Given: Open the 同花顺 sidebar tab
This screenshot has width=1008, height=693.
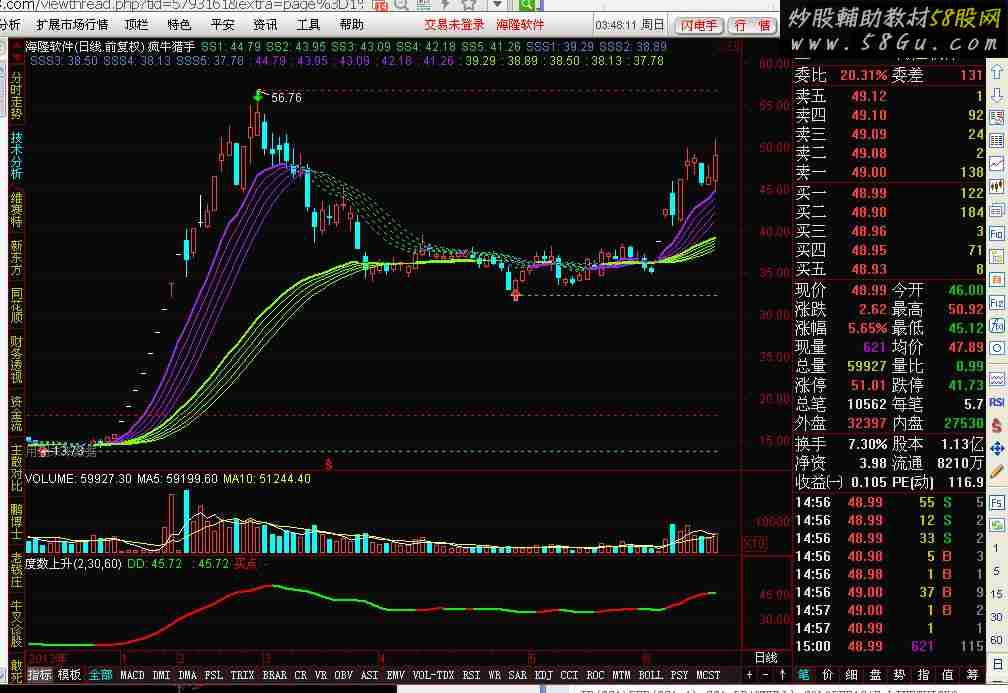Looking at the screenshot, I should [x=16, y=305].
